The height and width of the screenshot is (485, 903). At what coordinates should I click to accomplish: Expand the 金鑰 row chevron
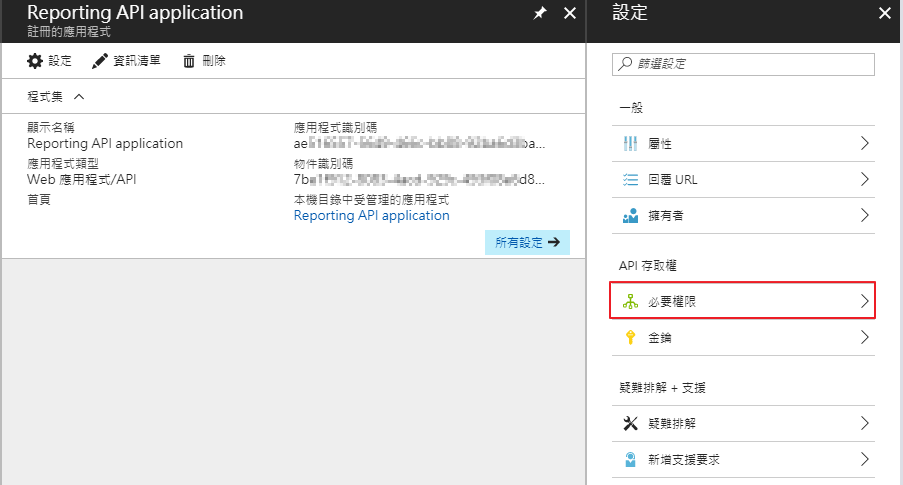(864, 338)
